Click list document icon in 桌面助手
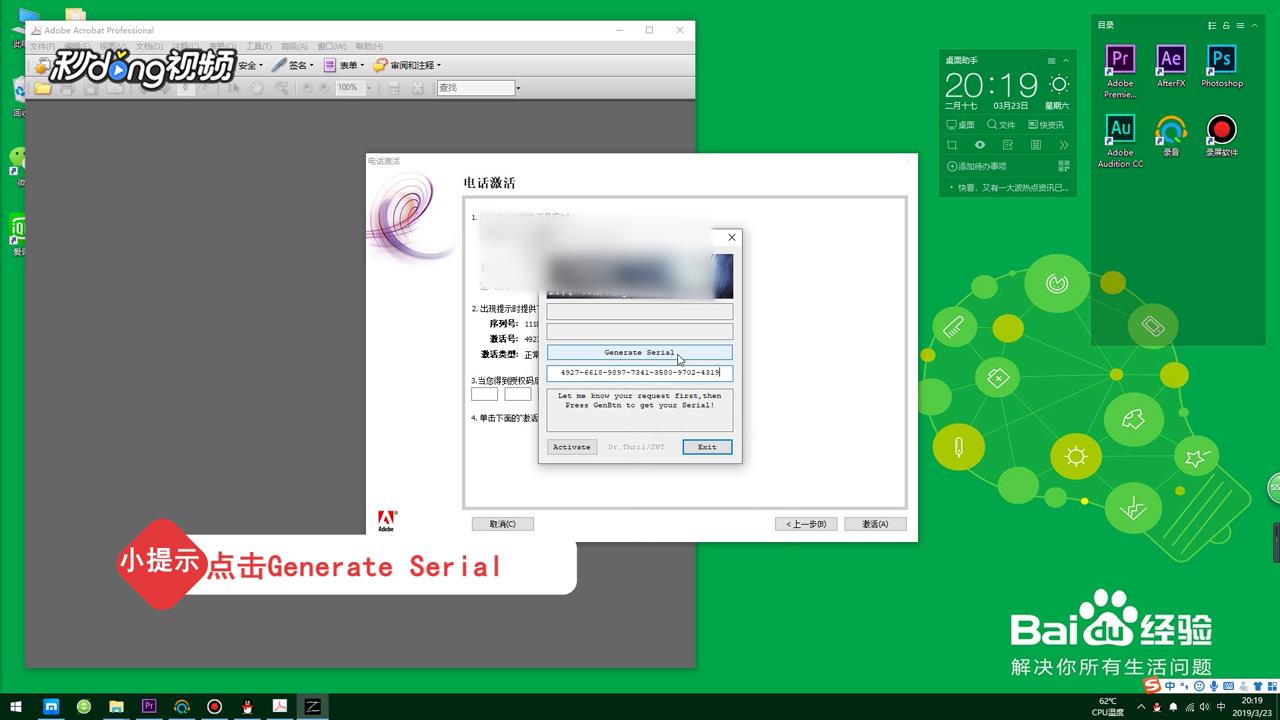 1036,145
